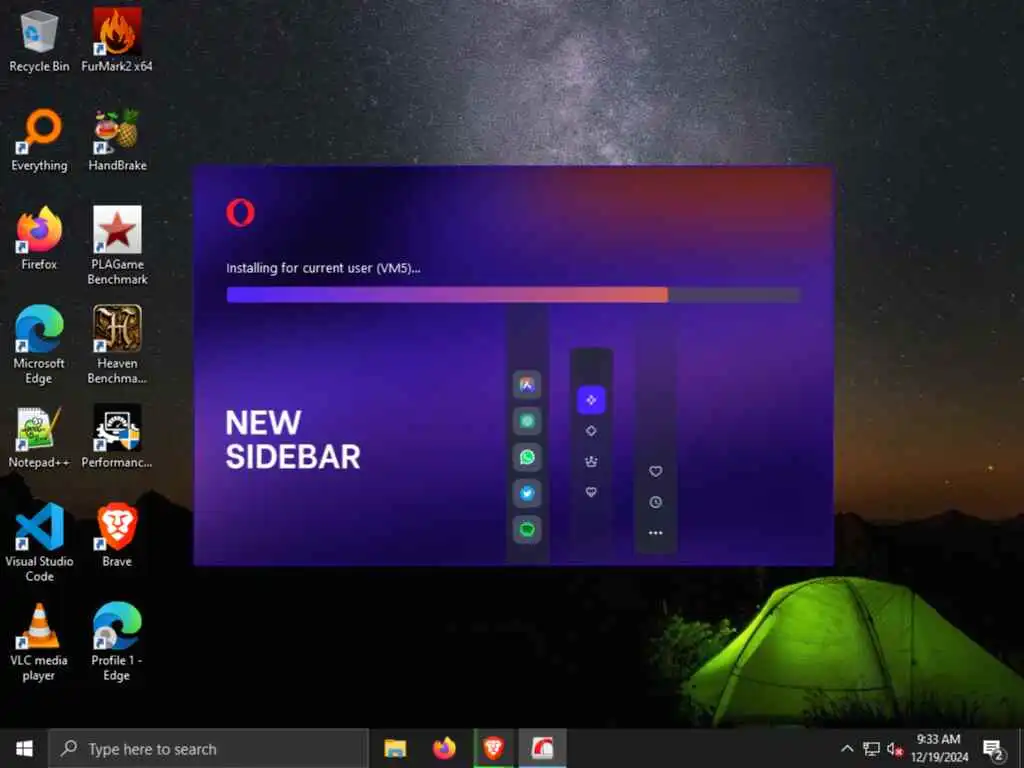The width and height of the screenshot is (1024, 768).
Task: Click the Opera logo in installer
Action: (x=240, y=213)
